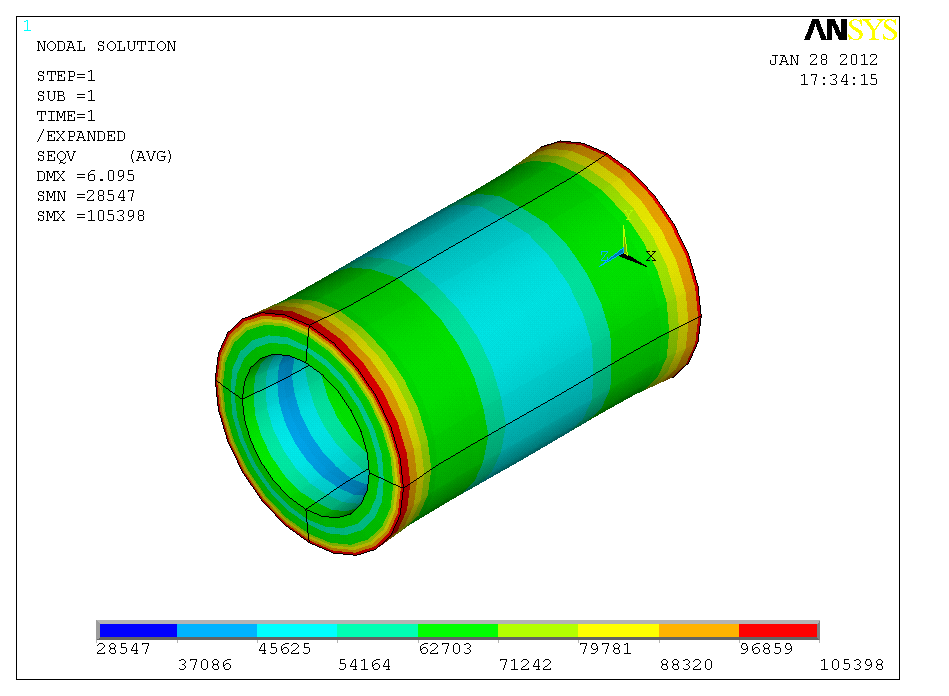Click legend value 96859

pos(766,649)
